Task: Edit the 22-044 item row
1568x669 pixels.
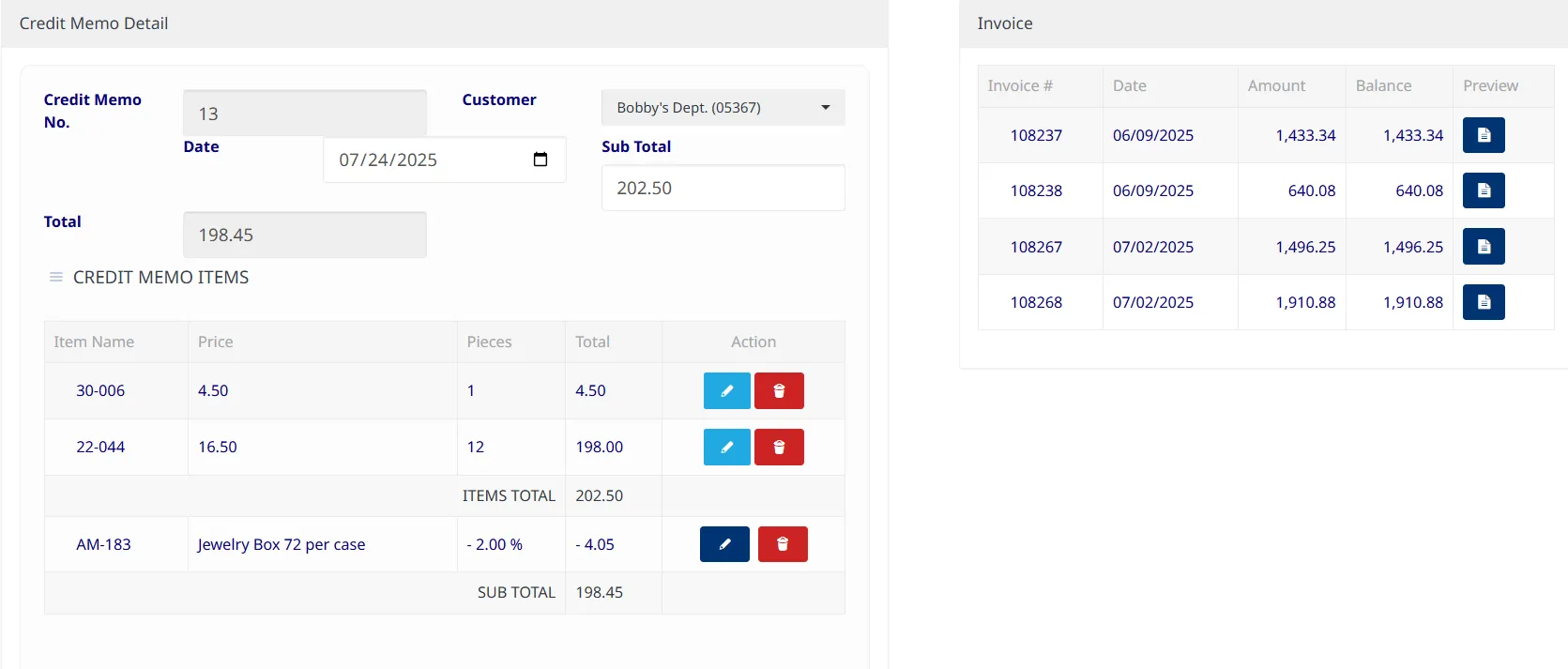Action: click(x=726, y=448)
